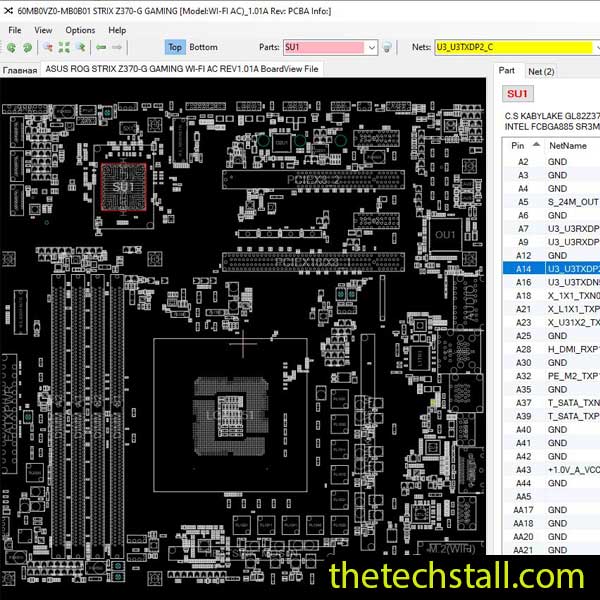
Task: Select pin A21 X_L1X1_TXP row
Action: [x=551, y=309]
